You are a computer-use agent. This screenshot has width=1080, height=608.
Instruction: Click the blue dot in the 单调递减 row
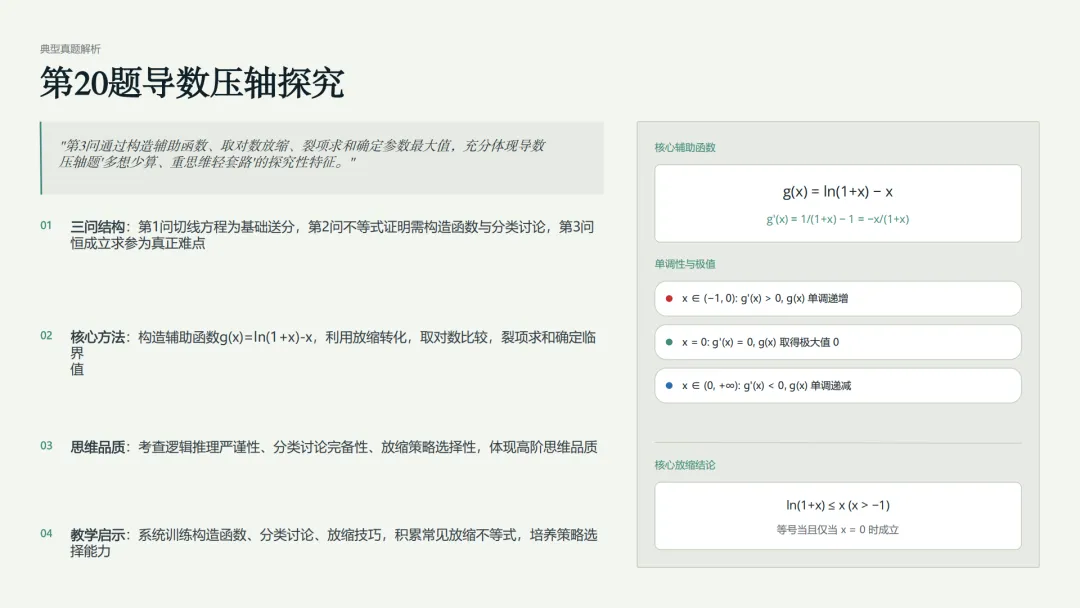point(669,386)
